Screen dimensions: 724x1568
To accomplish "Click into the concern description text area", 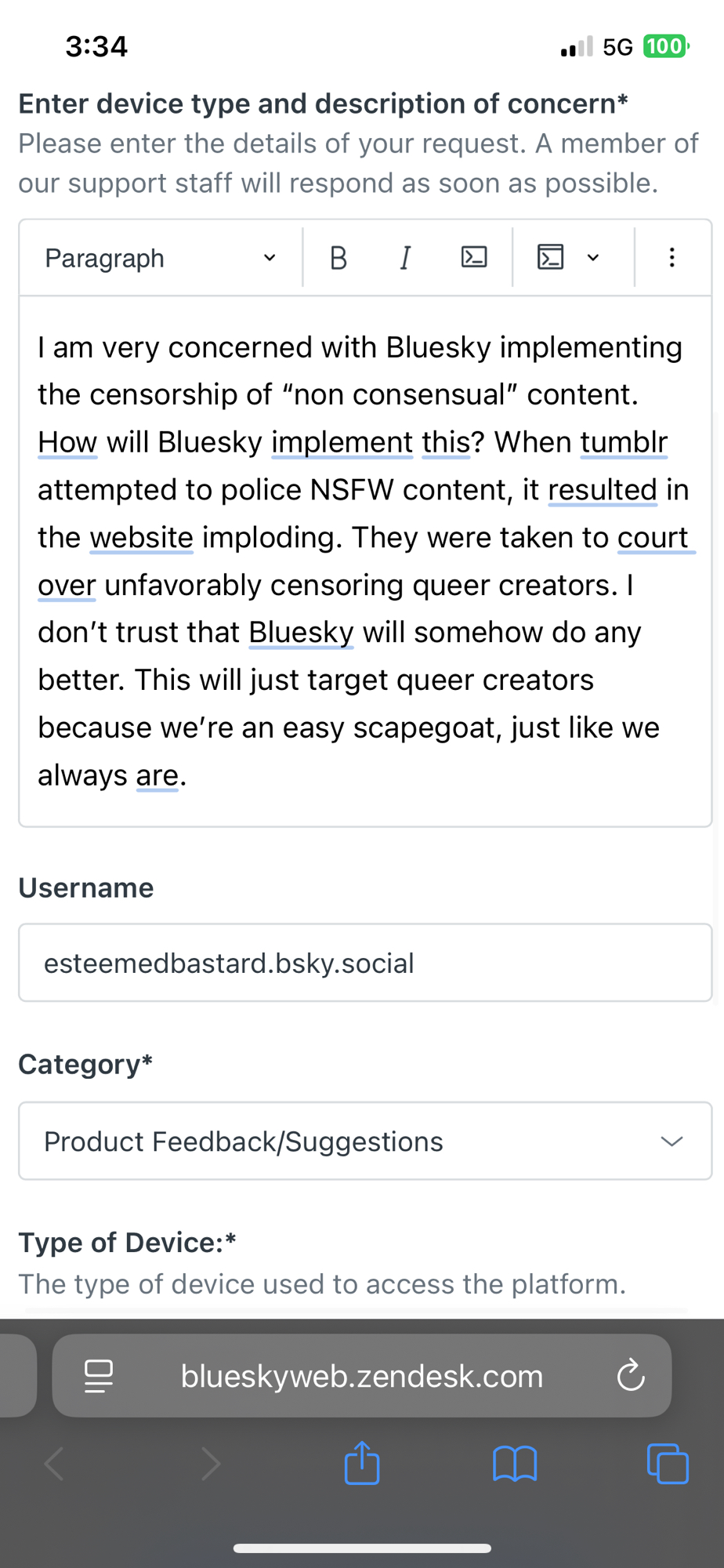I will coord(364,561).
